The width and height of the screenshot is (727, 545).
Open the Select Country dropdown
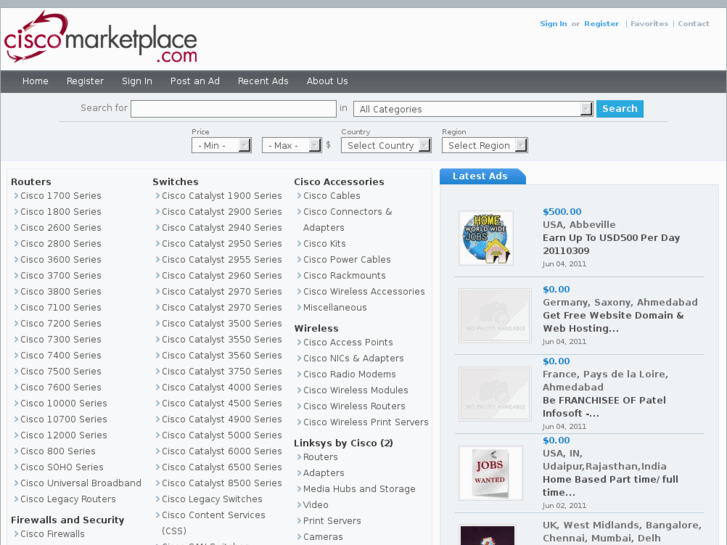pos(386,145)
